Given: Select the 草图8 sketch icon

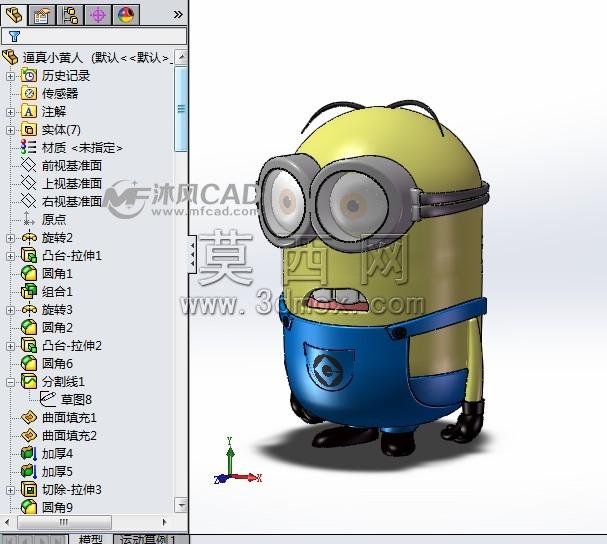Looking at the screenshot, I should point(48,399).
